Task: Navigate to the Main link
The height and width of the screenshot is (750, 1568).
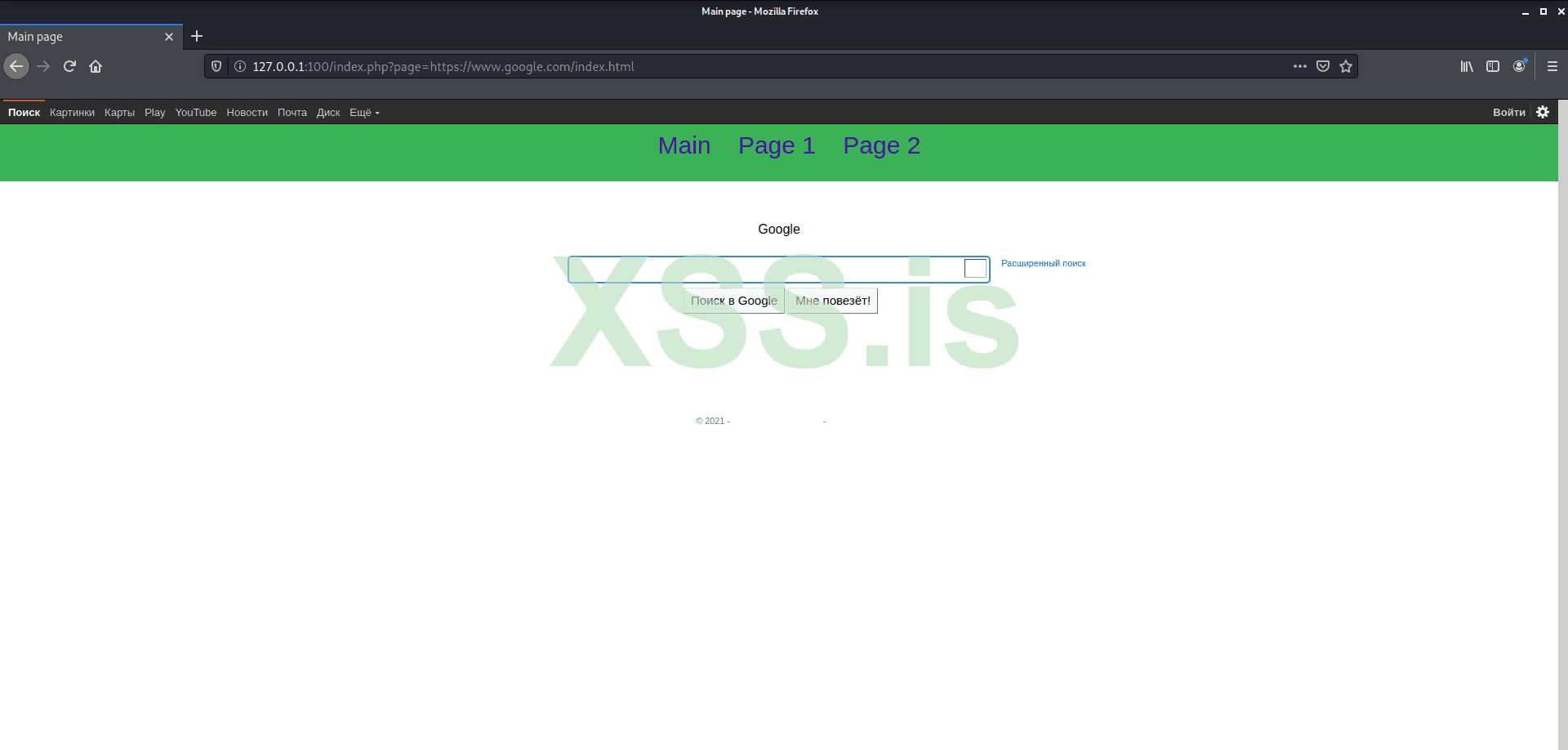Action: (x=684, y=145)
